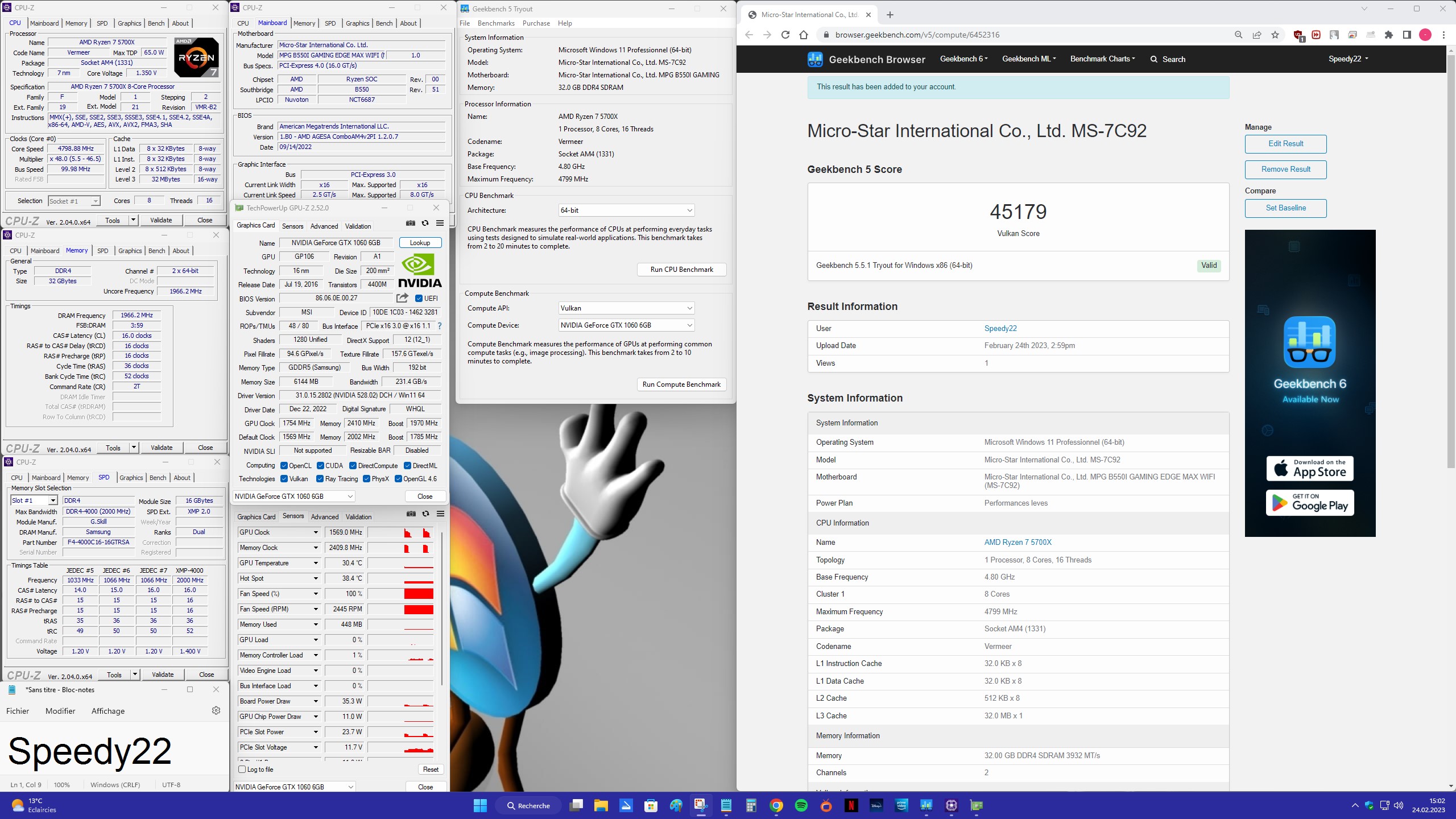This screenshot has height=819, width=1456.
Task: Open Spotify from the taskbar
Action: 801,805
